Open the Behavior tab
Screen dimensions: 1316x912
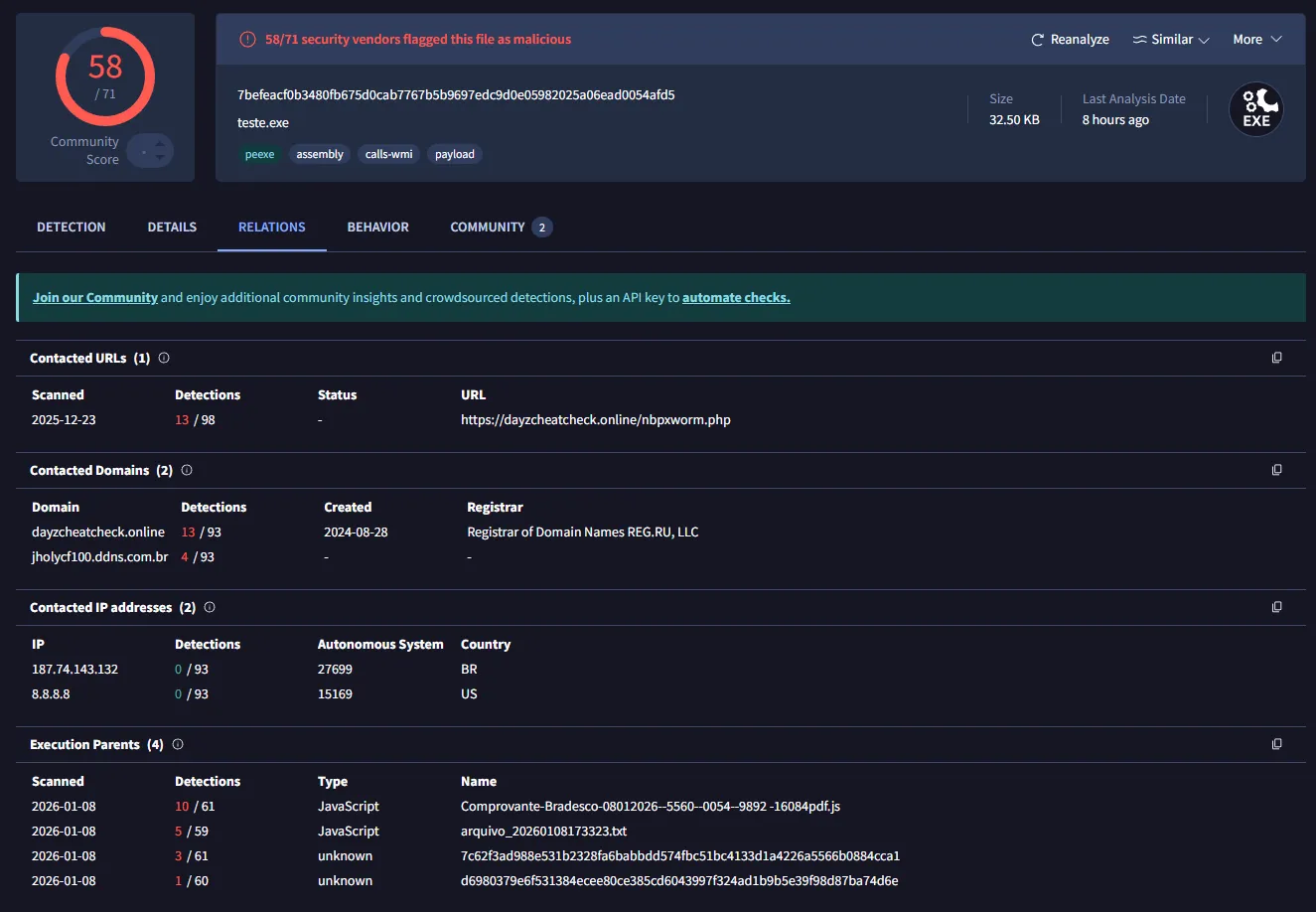(x=377, y=228)
